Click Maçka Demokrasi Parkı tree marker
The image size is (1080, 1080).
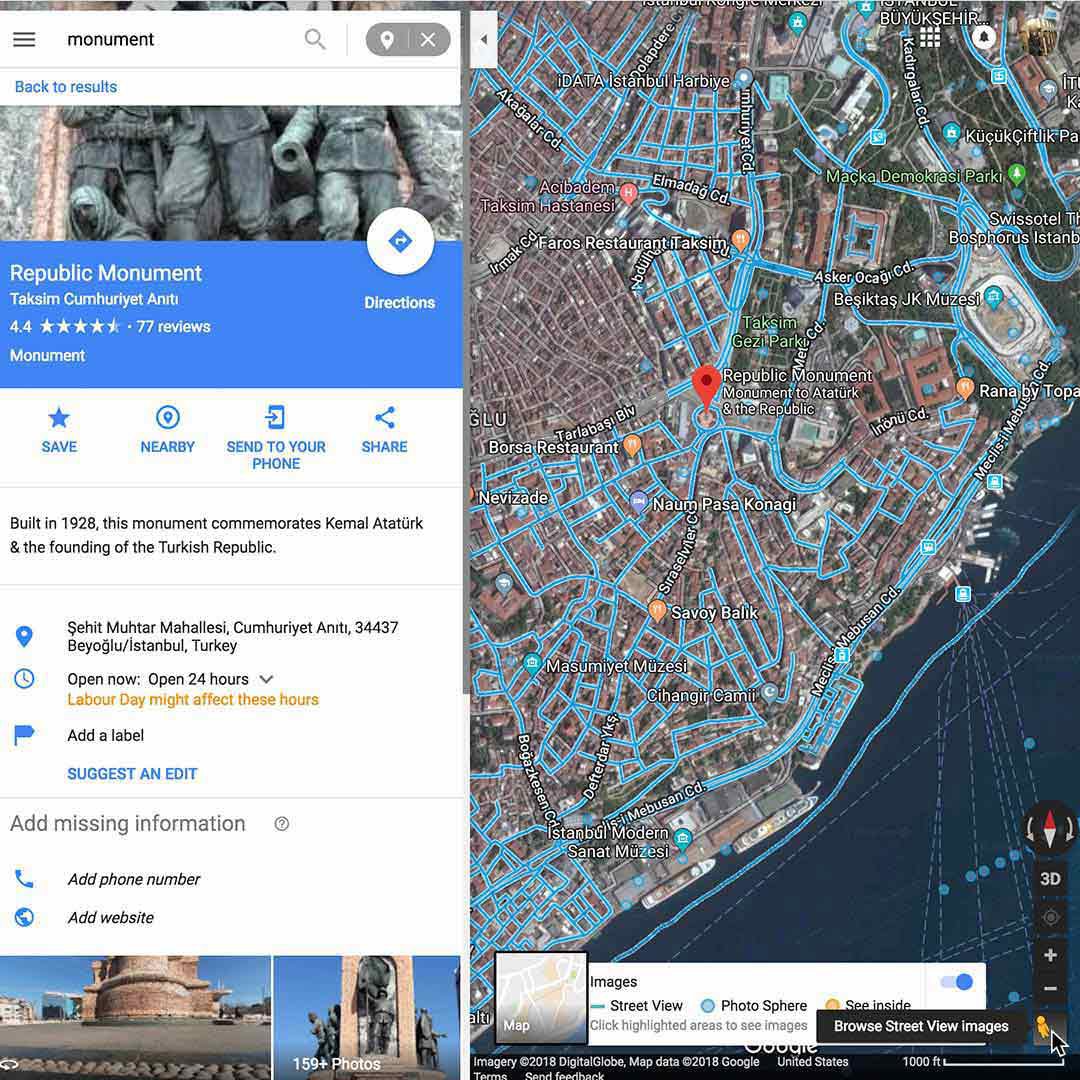[x=1017, y=174]
